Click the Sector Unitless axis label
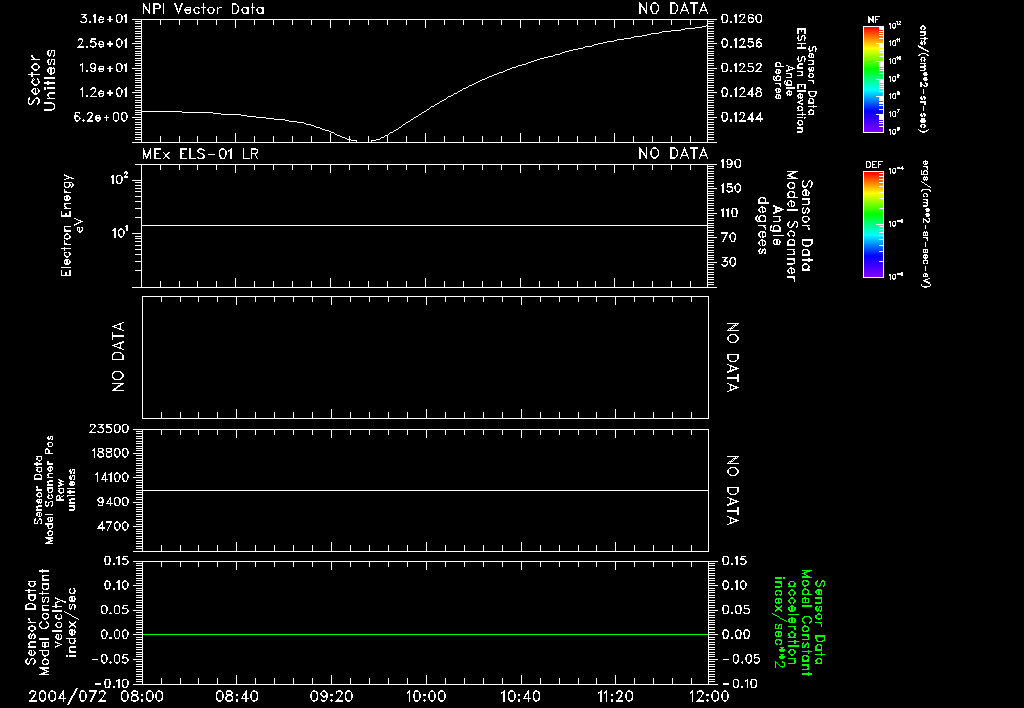 [42, 80]
